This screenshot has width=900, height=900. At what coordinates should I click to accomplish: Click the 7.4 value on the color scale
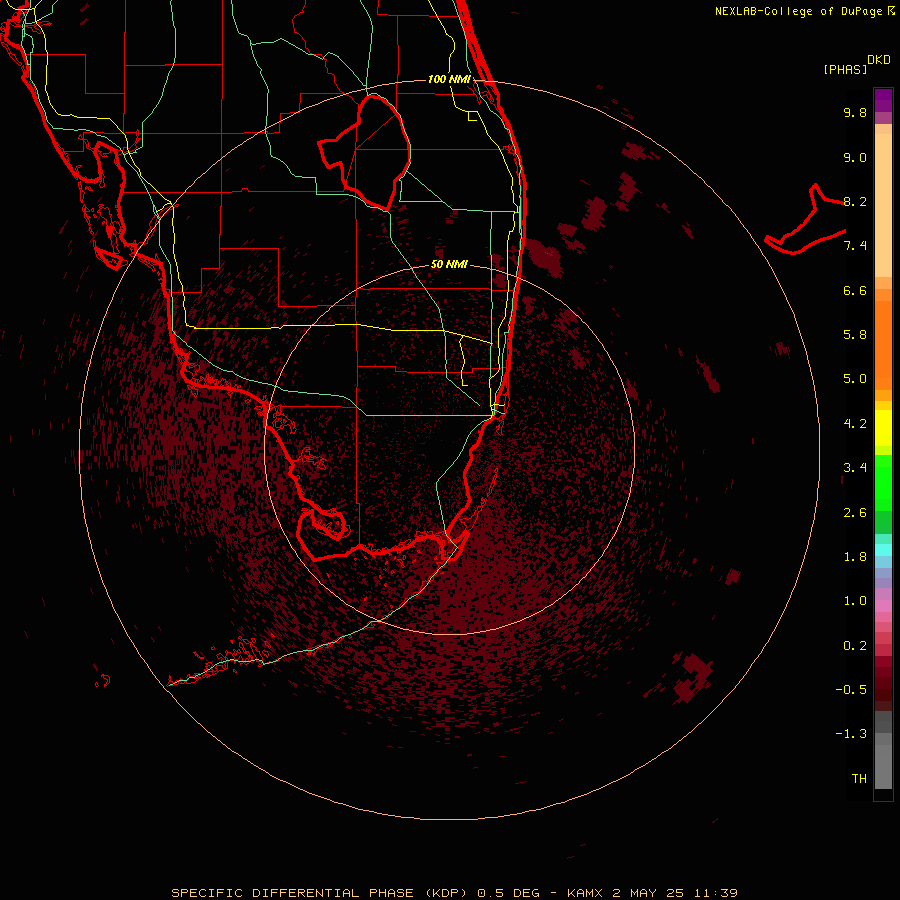[855, 246]
